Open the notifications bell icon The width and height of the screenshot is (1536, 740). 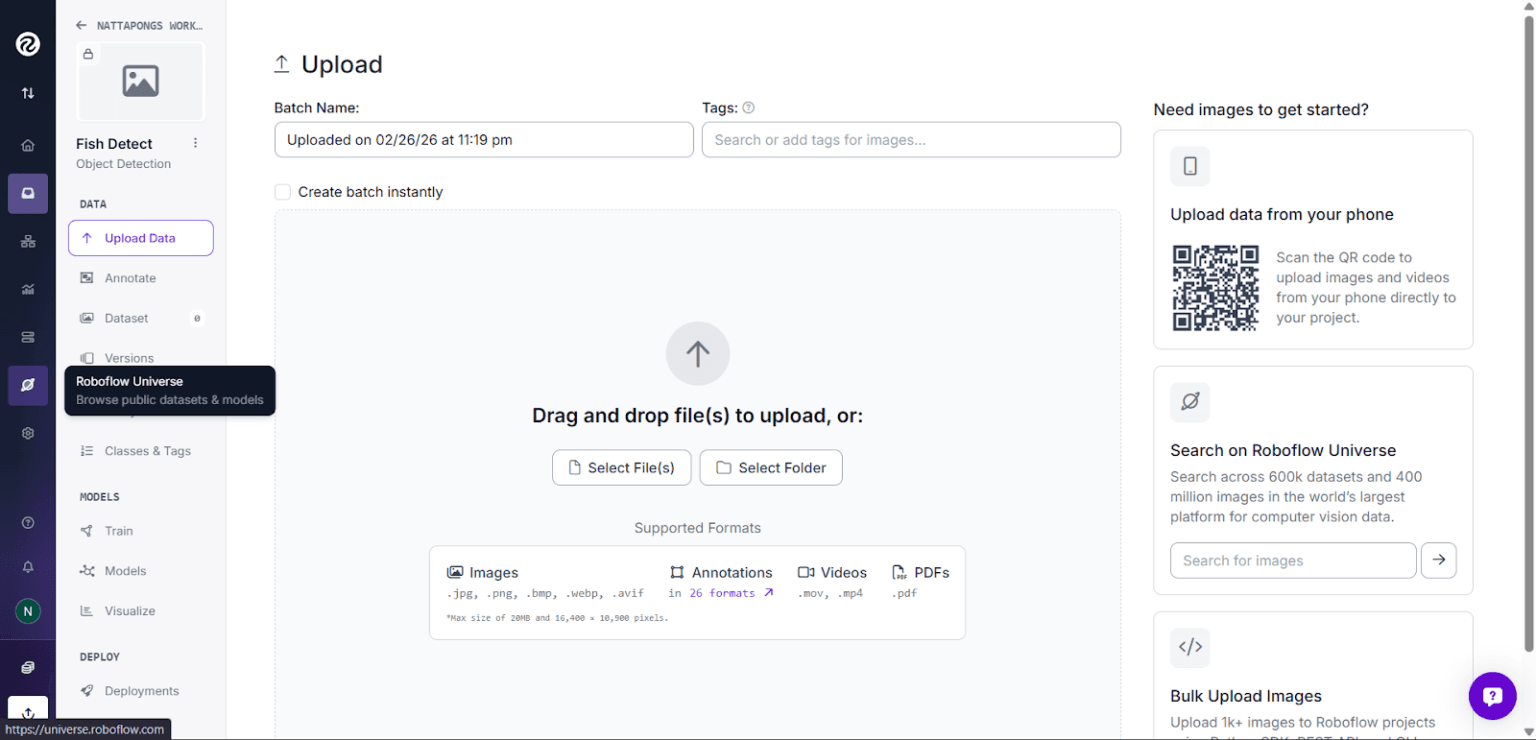click(28, 567)
